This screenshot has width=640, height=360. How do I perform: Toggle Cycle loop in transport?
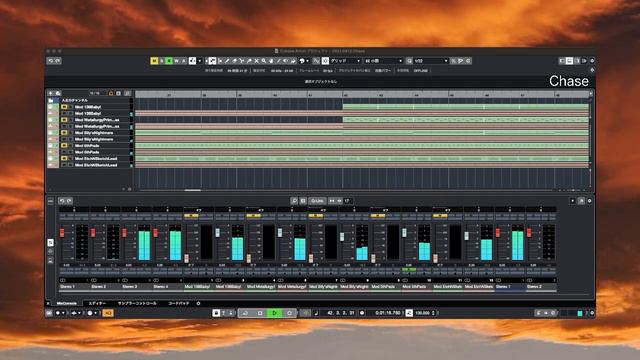[245, 313]
